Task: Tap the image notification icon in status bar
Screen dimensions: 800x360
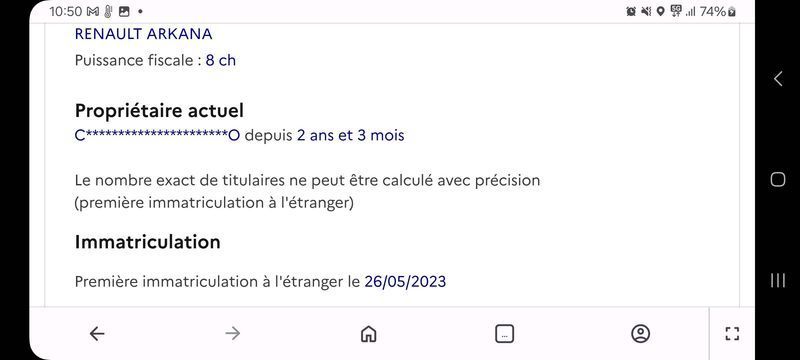Action: (x=124, y=11)
